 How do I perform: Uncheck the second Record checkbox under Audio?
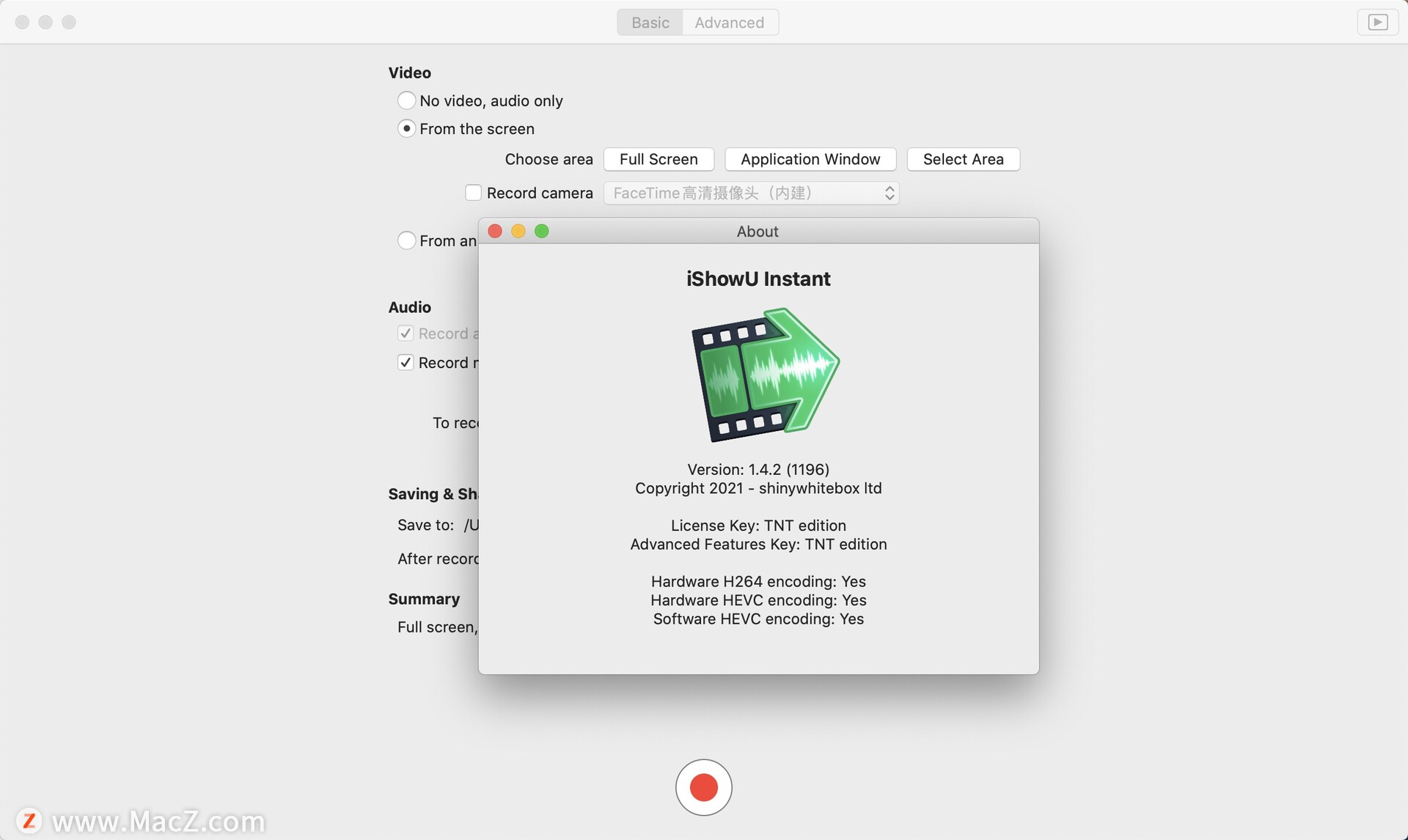click(x=406, y=363)
